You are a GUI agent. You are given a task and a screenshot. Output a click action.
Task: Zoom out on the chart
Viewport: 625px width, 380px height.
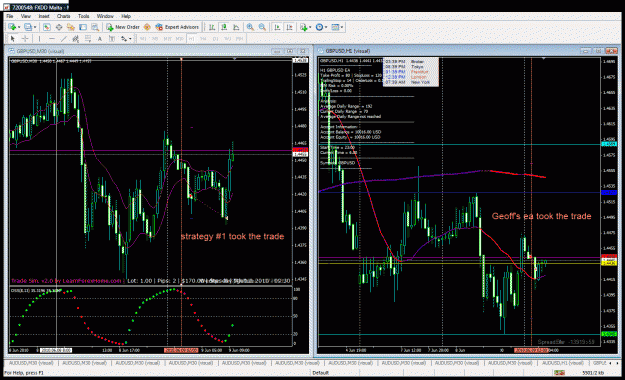262,27
